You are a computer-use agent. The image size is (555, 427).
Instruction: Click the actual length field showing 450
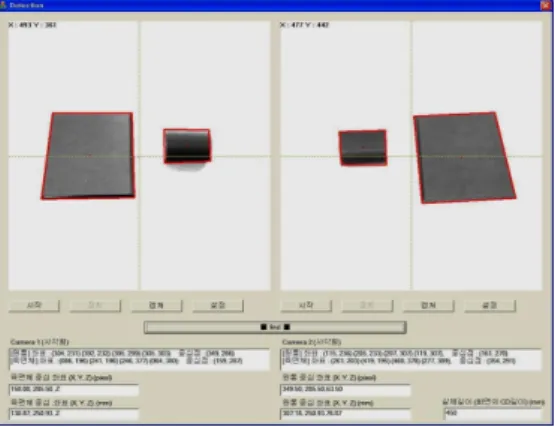pyautogui.click(x=493, y=414)
